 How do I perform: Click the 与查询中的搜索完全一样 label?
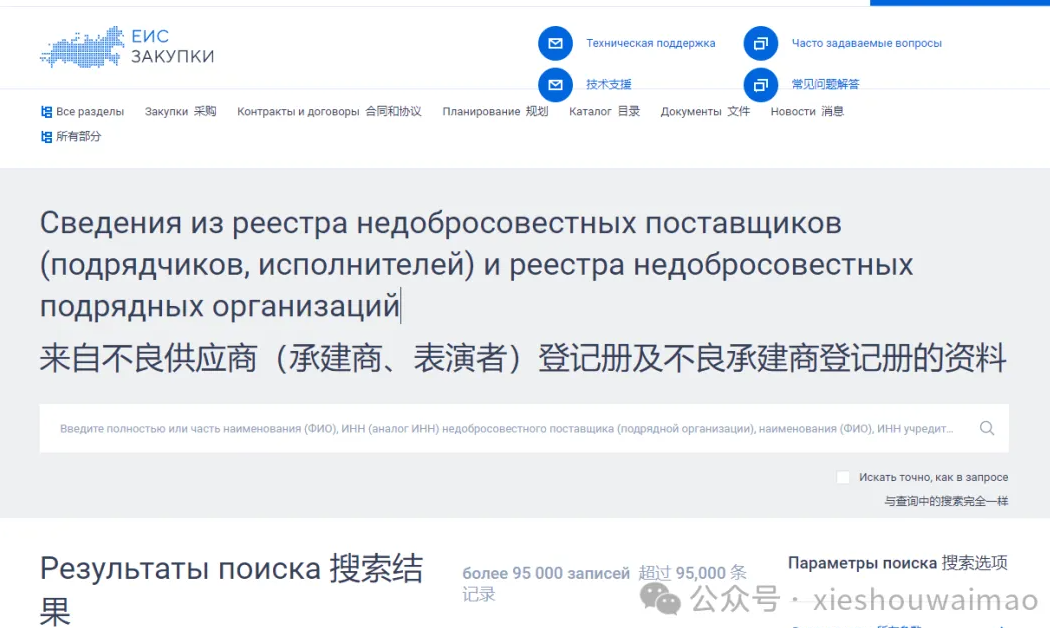tap(946, 501)
